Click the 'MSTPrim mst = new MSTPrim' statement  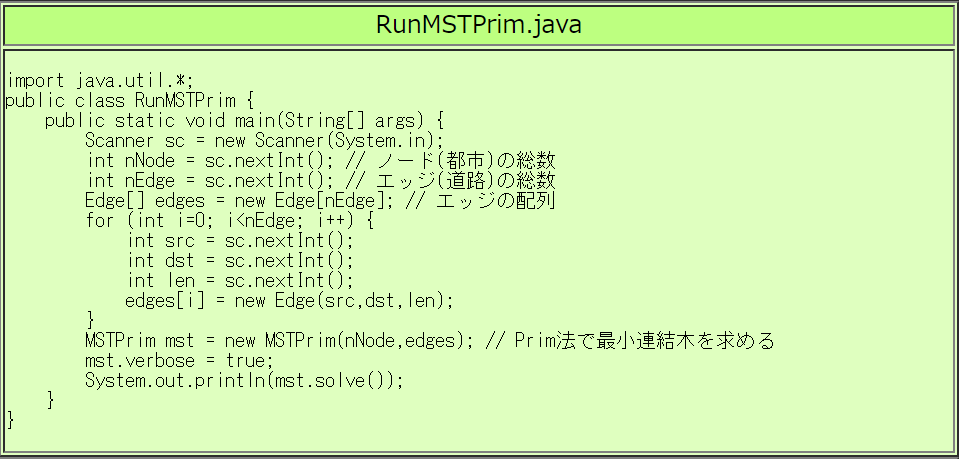[x=278, y=340]
